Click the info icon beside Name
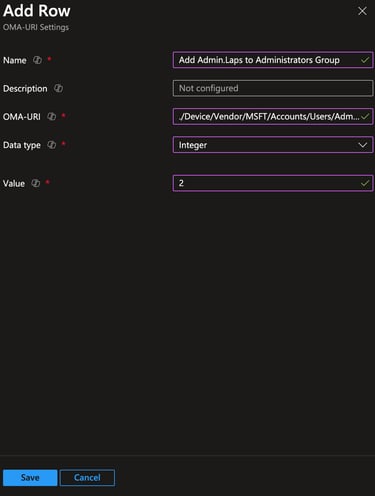The width and height of the screenshot is (375, 496). click(37, 60)
